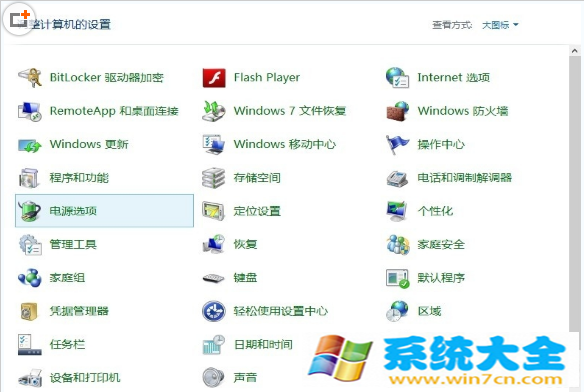Click the RemoteApp 和桌面连接 icon
The width and height of the screenshot is (584, 392).
click(x=30, y=111)
